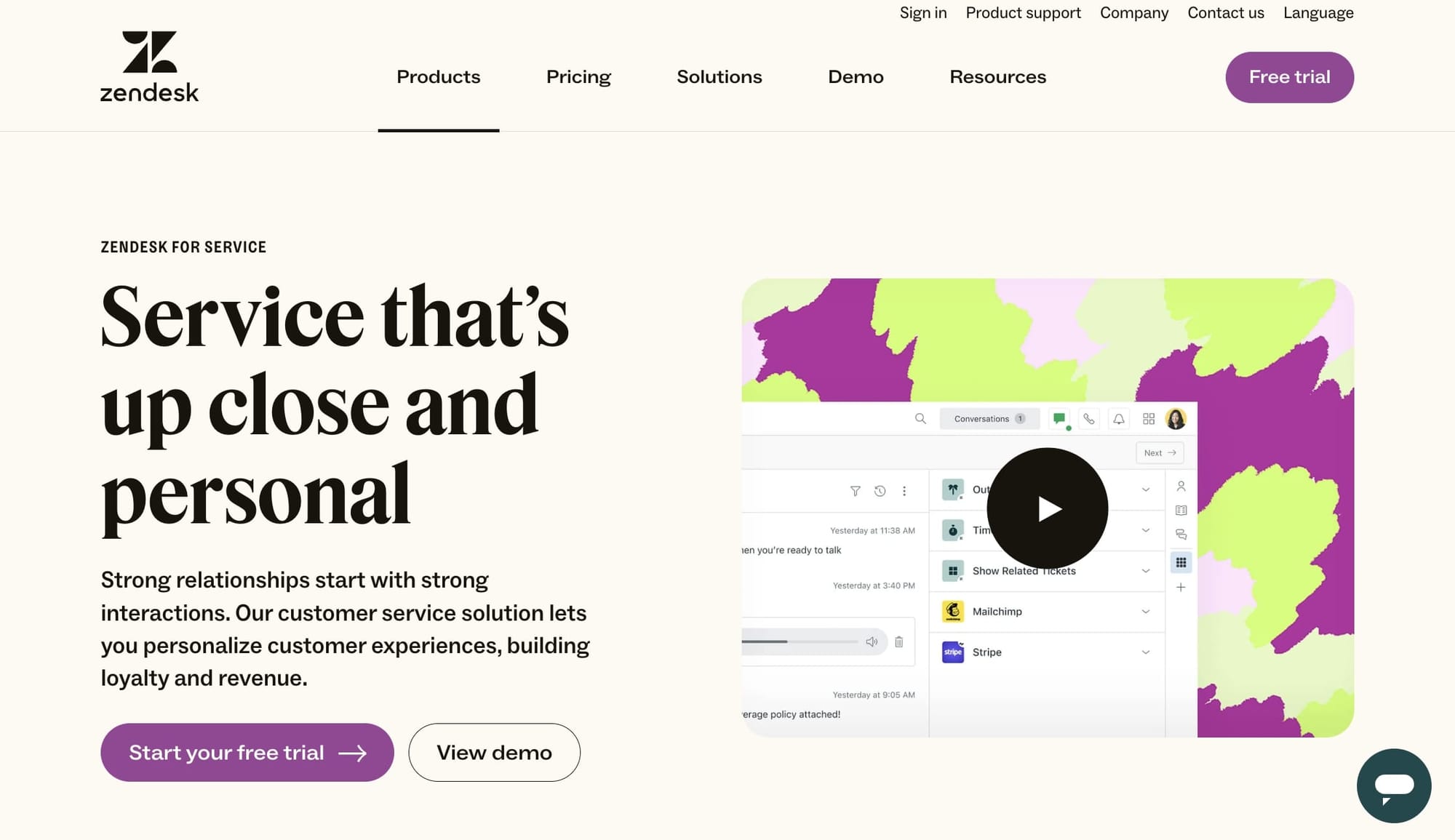
Task: Open the Pricing menu in the navigation
Action: [x=578, y=76]
